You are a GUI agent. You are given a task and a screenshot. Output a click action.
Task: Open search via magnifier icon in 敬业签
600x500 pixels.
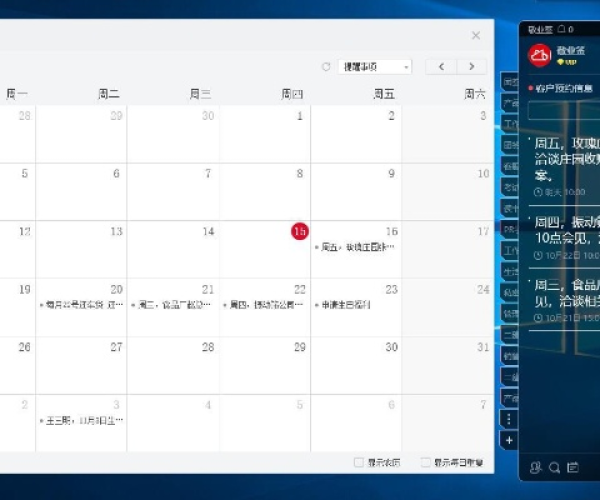point(554,467)
